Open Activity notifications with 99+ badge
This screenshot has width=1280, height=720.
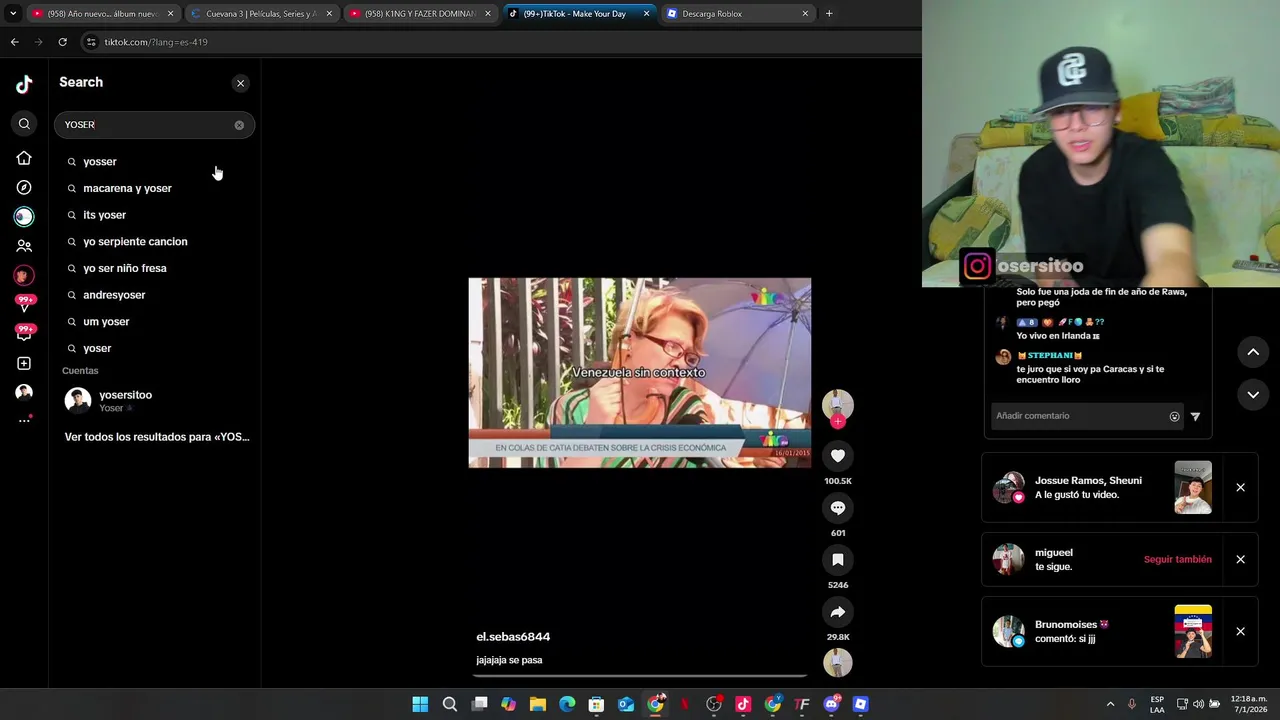pyautogui.click(x=24, y=304)
